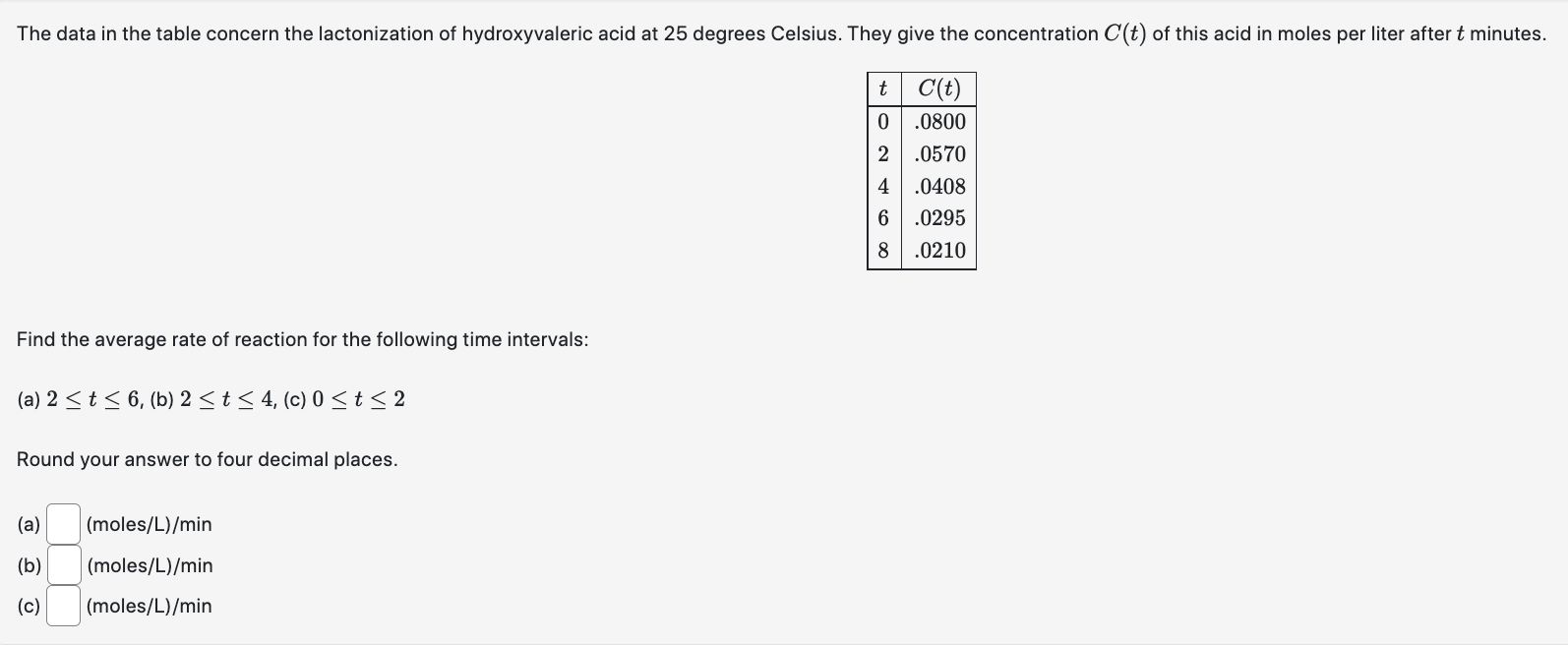This screenshot has height=645, width=1568.
Task: Click the table value .0210
Action: (x=937, y=251)
